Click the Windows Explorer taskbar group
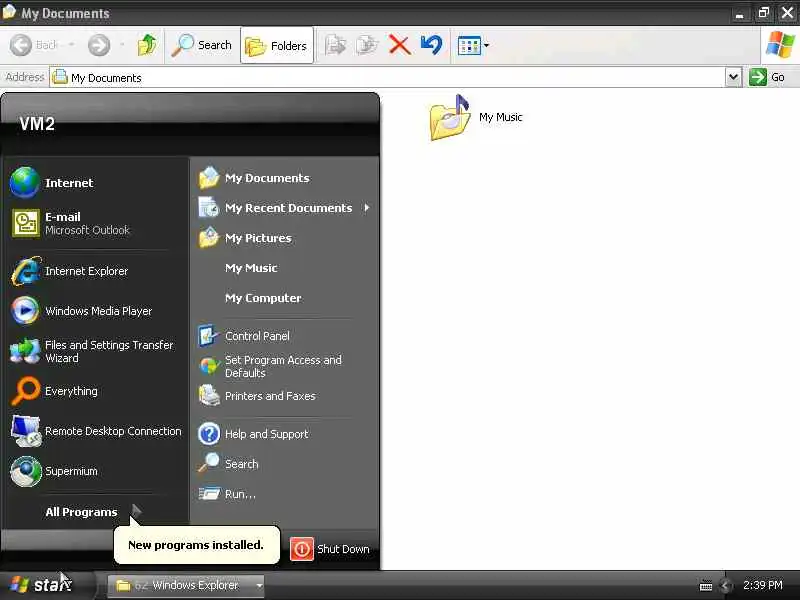 186,585
